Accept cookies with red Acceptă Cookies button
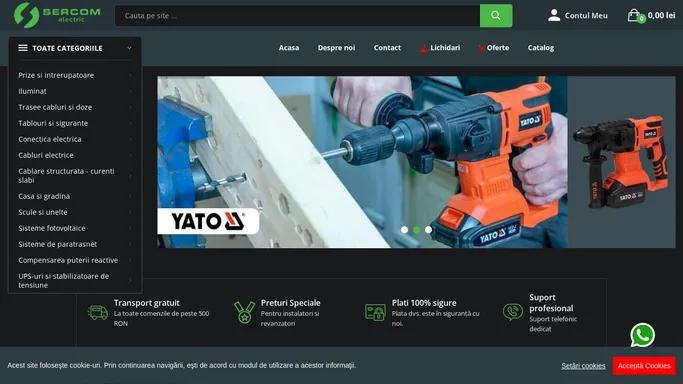 pyautogui.click(x=644, y=366)
